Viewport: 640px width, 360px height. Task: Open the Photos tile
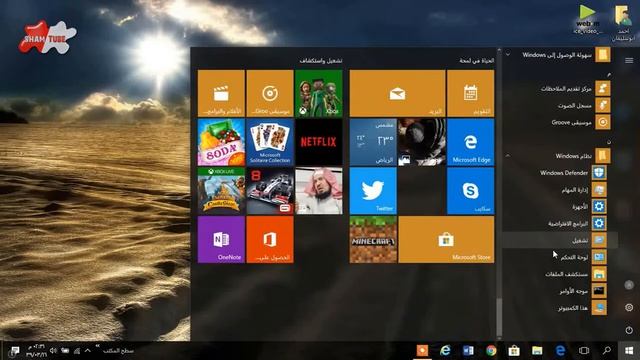click(x=422, y=142)
